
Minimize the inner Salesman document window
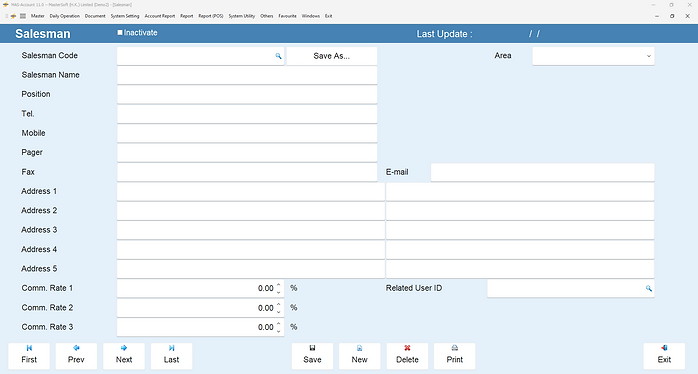click(x=657, y=16)
